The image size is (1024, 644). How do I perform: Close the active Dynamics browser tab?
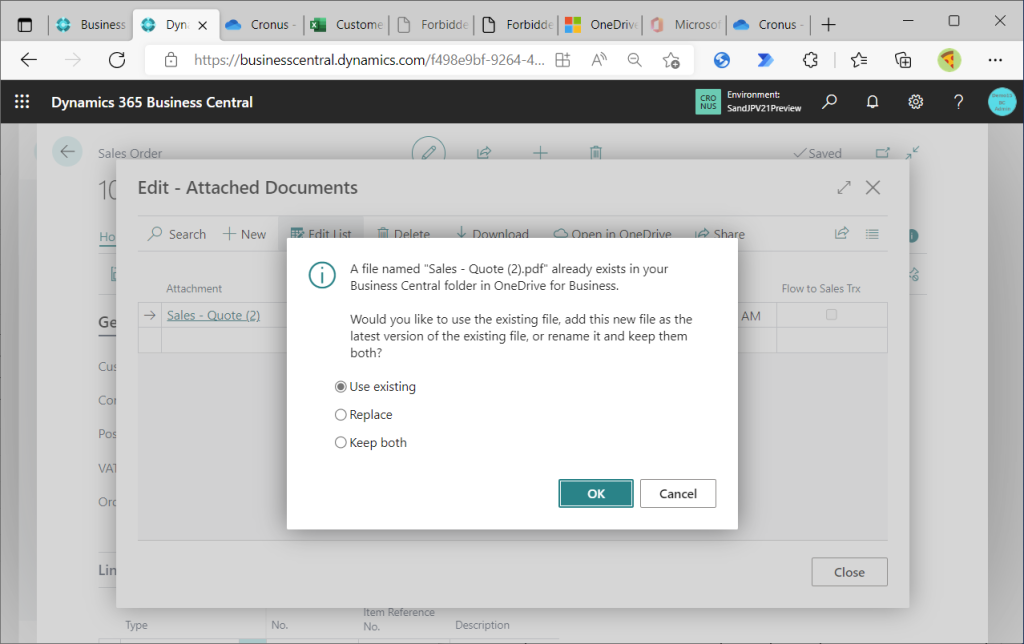click(202, 25)
